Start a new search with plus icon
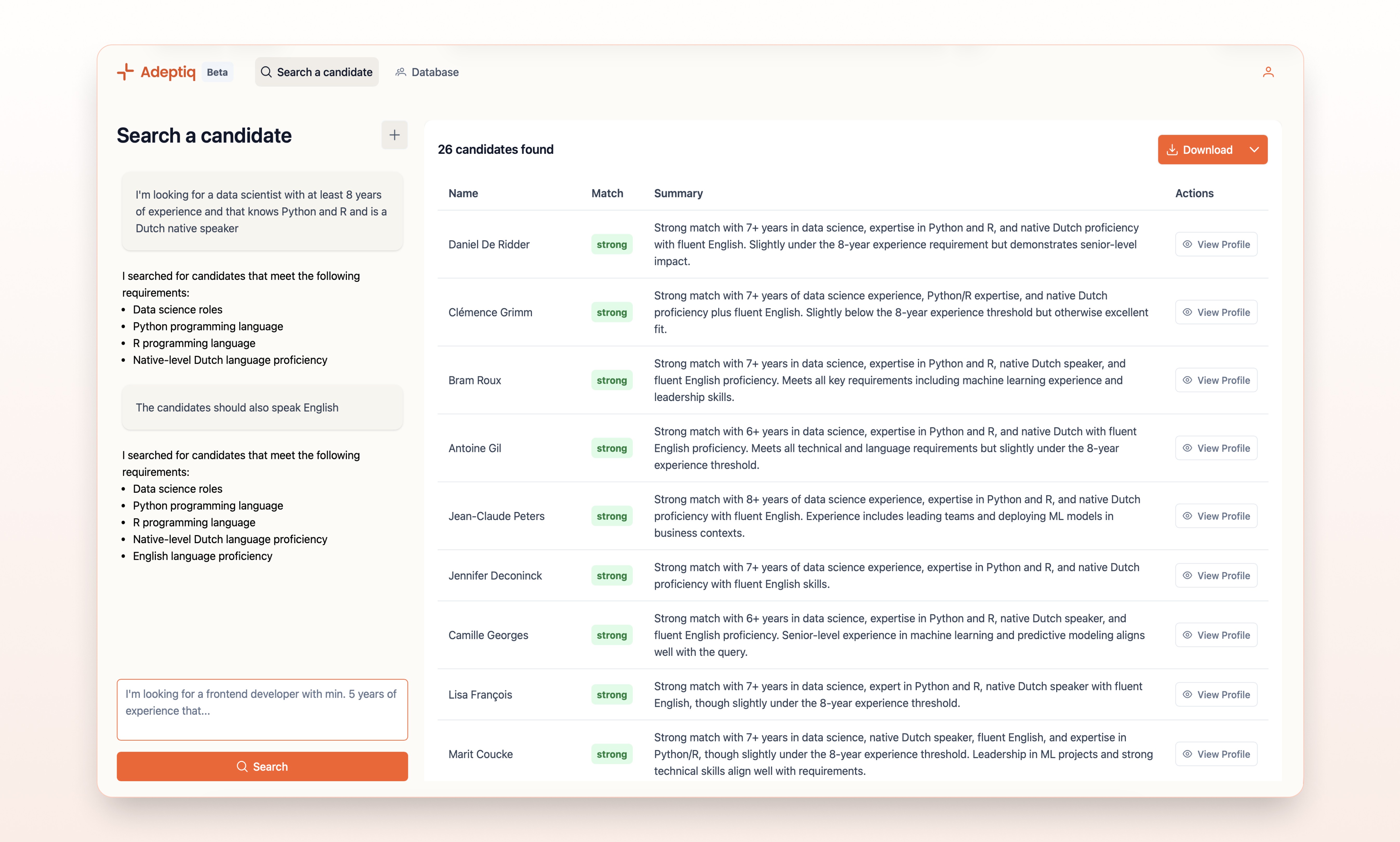 [x=394, y=135]
